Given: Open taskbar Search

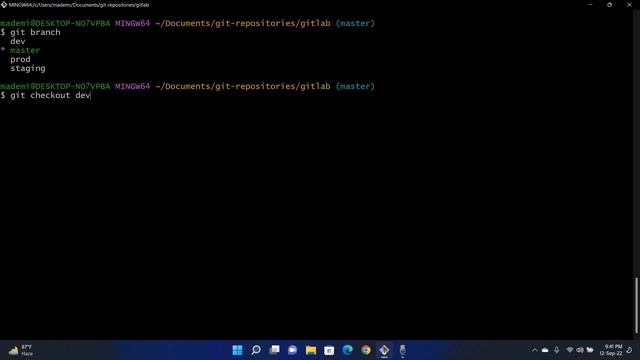Looking at the screenshot, I should (256, 350).
